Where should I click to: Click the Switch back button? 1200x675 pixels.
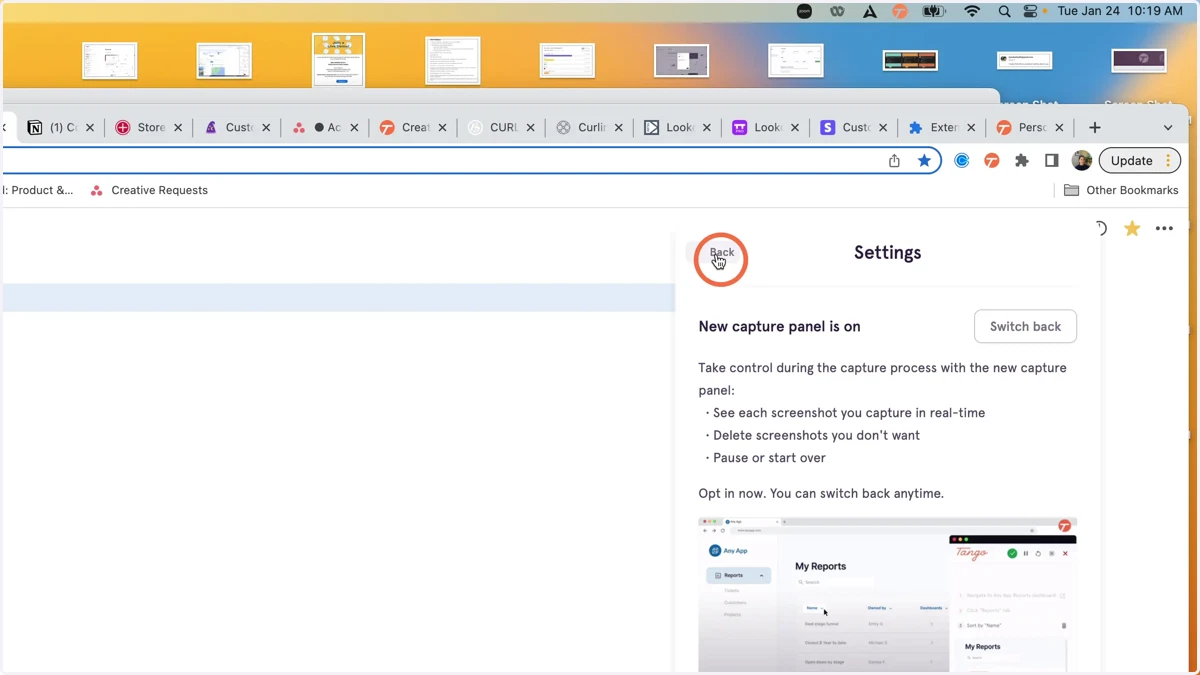1025,326
